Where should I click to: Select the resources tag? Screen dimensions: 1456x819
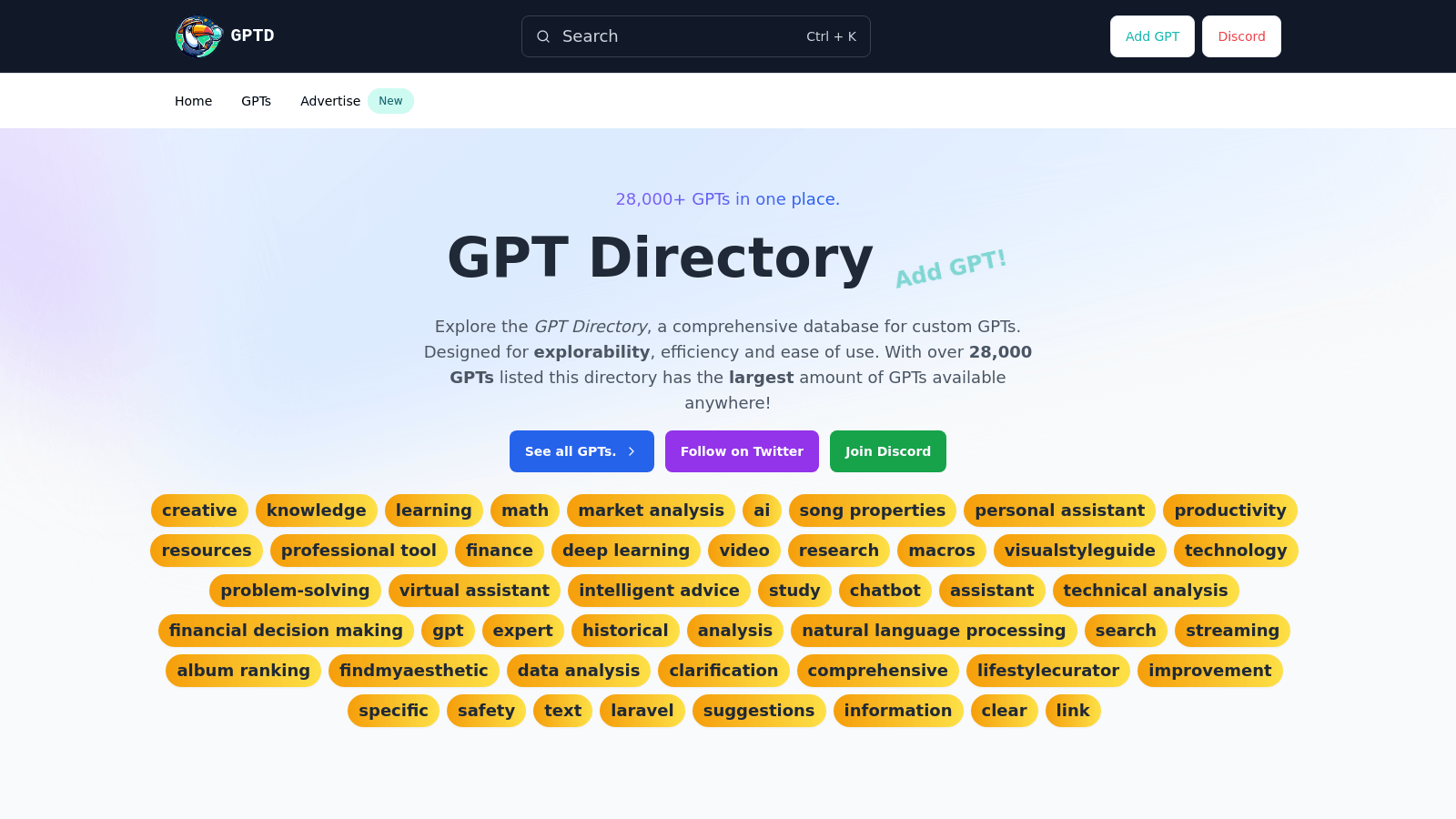pyautogui.click(x=207, y=551)
